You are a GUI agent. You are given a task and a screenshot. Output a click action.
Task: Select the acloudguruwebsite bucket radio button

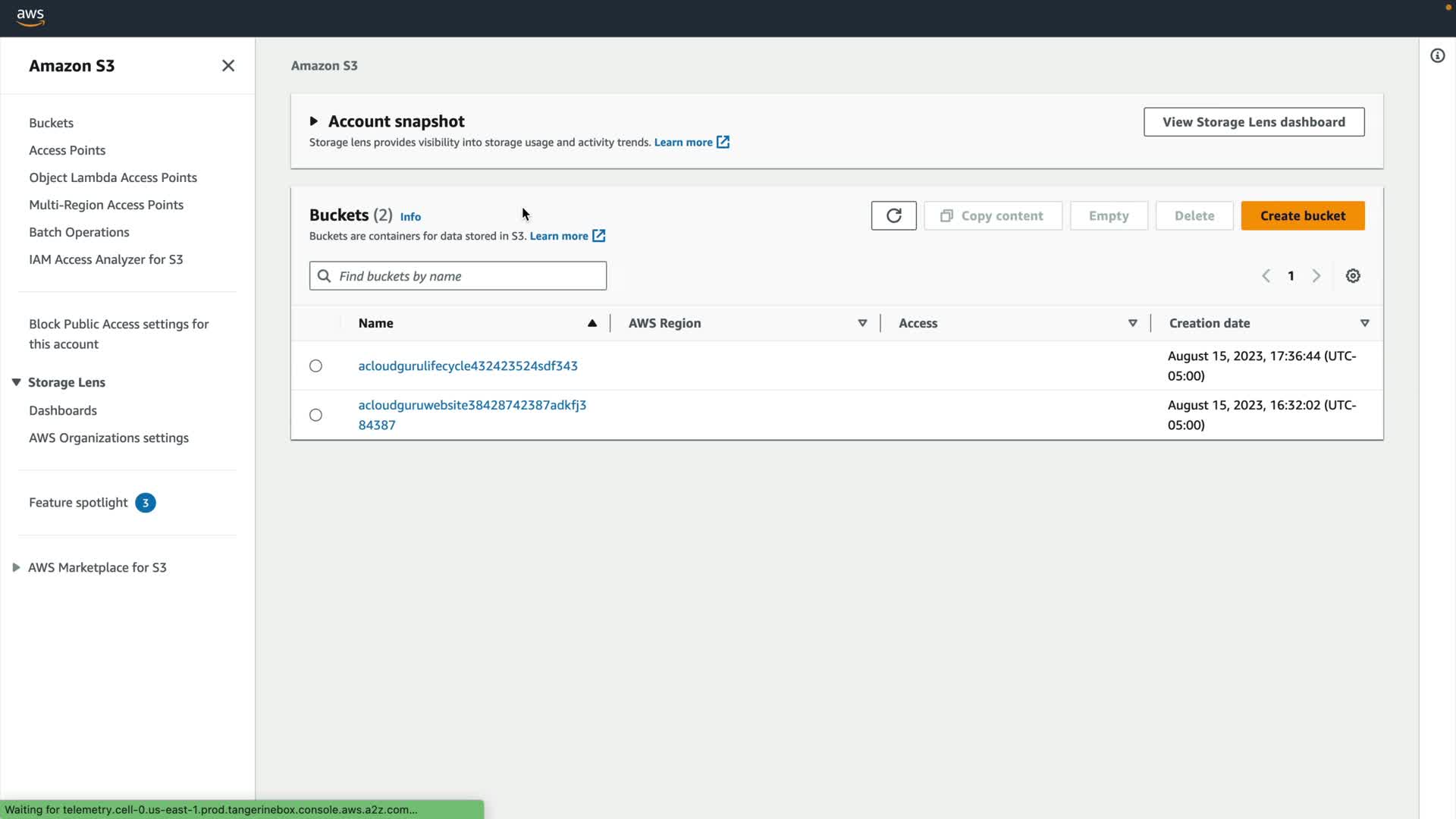pos(315,416)
